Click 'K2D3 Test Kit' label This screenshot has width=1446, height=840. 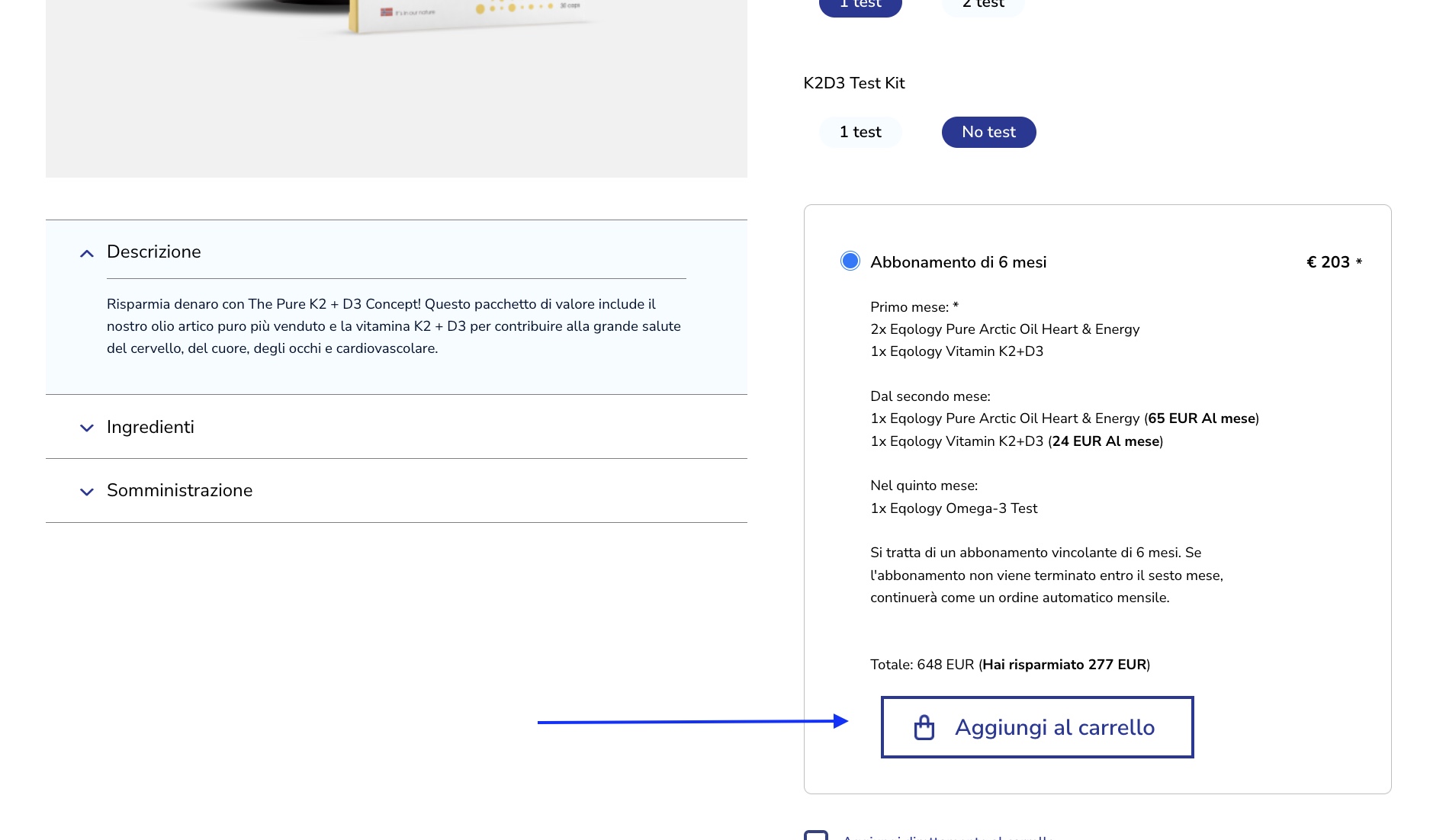click(854, 82)
